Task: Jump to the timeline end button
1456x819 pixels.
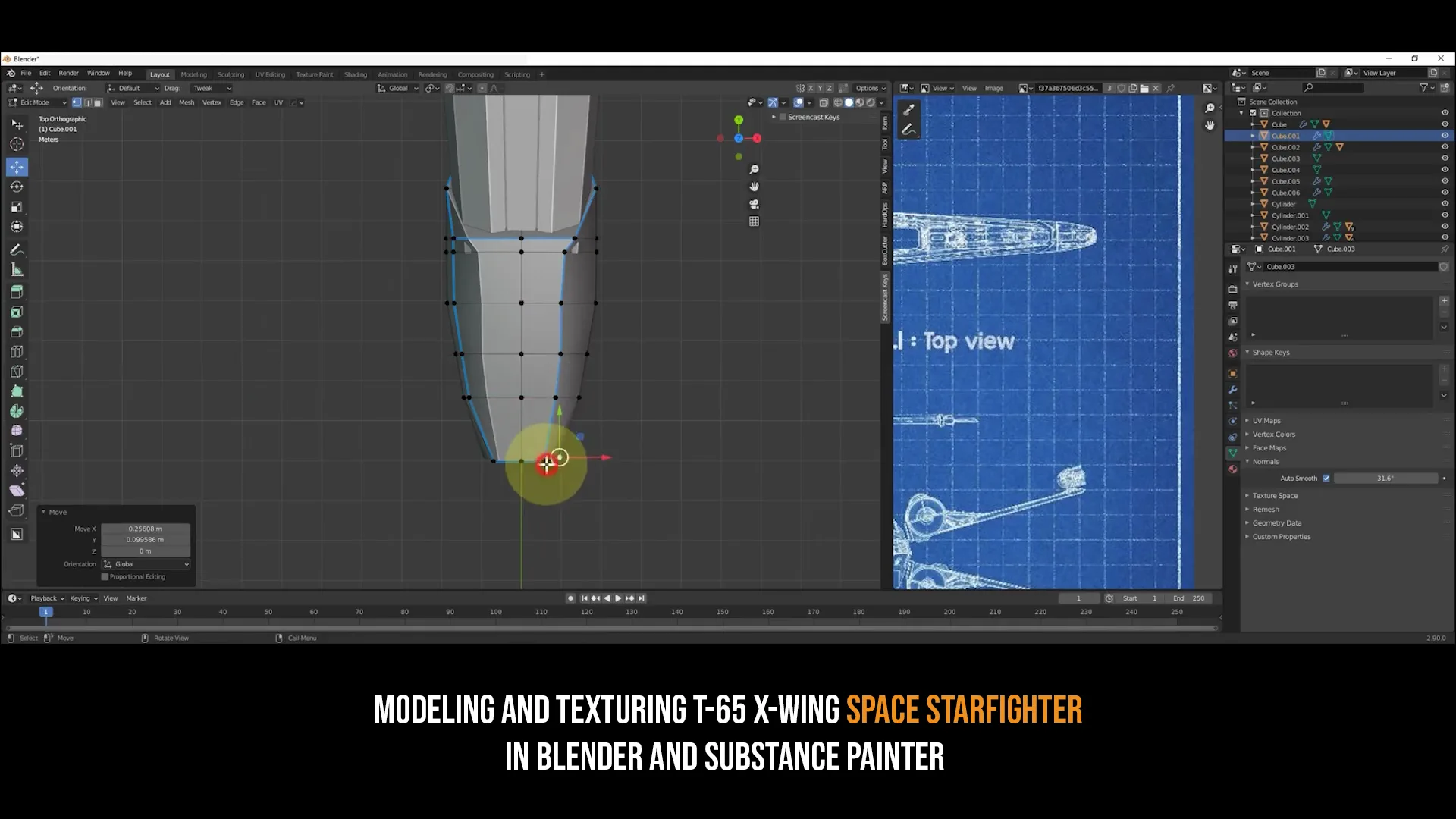Action: (642, 598)
